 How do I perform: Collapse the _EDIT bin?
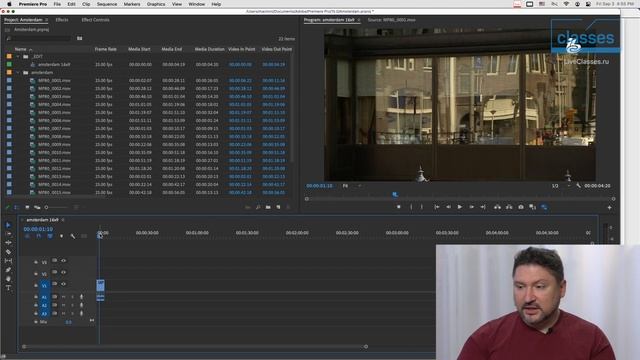18,57
